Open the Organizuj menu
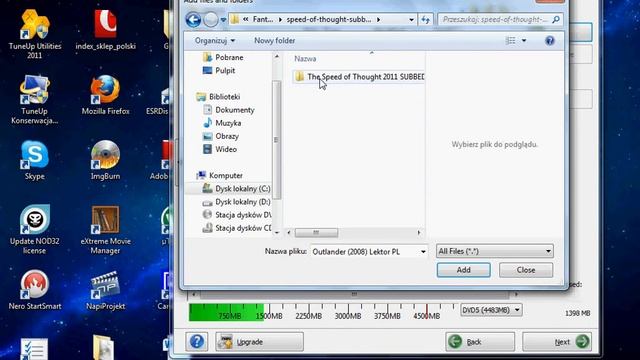The height and width of the screenshot is (360, 640). pyautogui.click(x=215, y=40)
